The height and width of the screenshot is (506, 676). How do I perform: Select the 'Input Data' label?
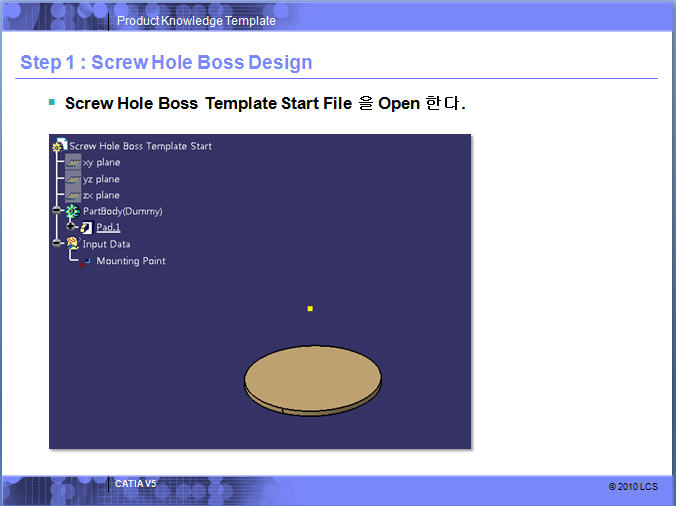click(x=106, y=244)
